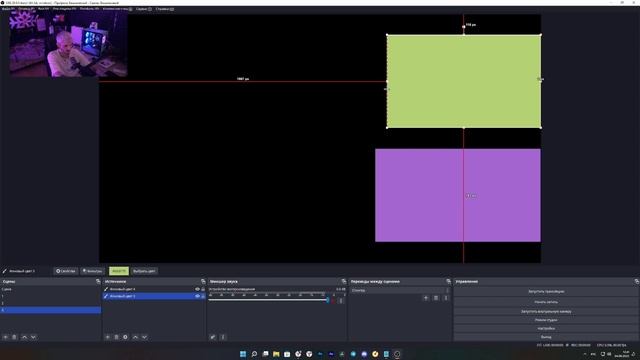Select scene 1 in Scenes list
The width and height of the screenshot is (640, 360).
[x=51, y=296]
